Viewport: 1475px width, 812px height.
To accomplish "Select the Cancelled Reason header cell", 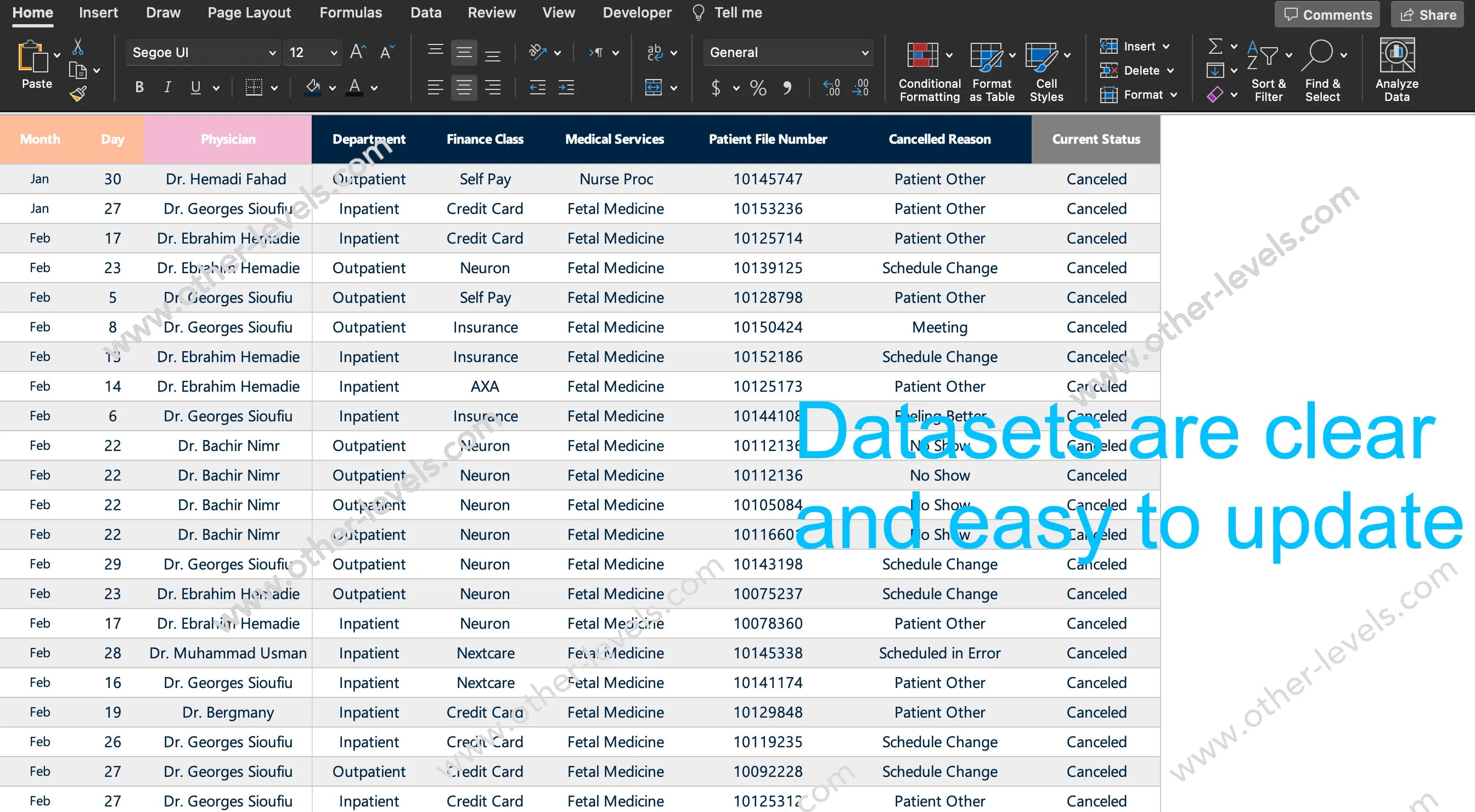I will [x=939, y=139].
